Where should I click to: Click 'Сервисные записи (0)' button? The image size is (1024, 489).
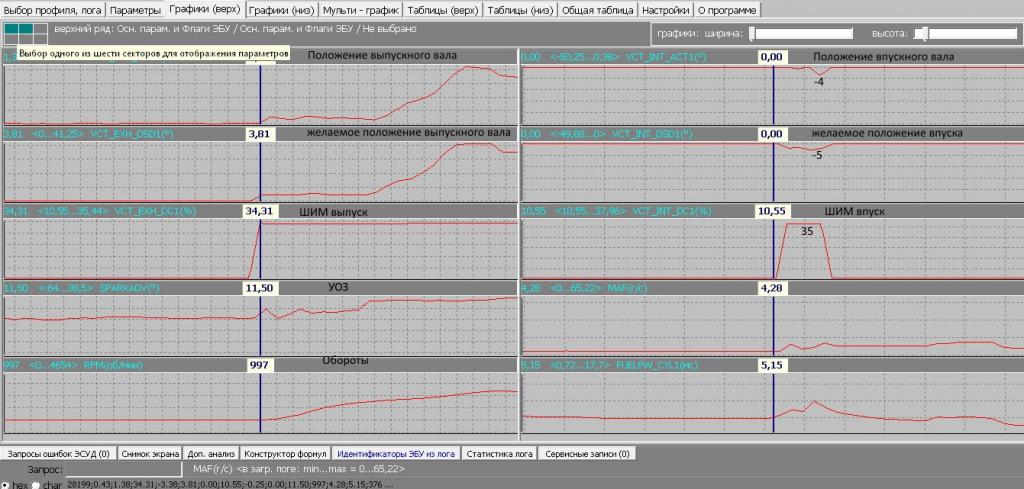pos(587,454)
